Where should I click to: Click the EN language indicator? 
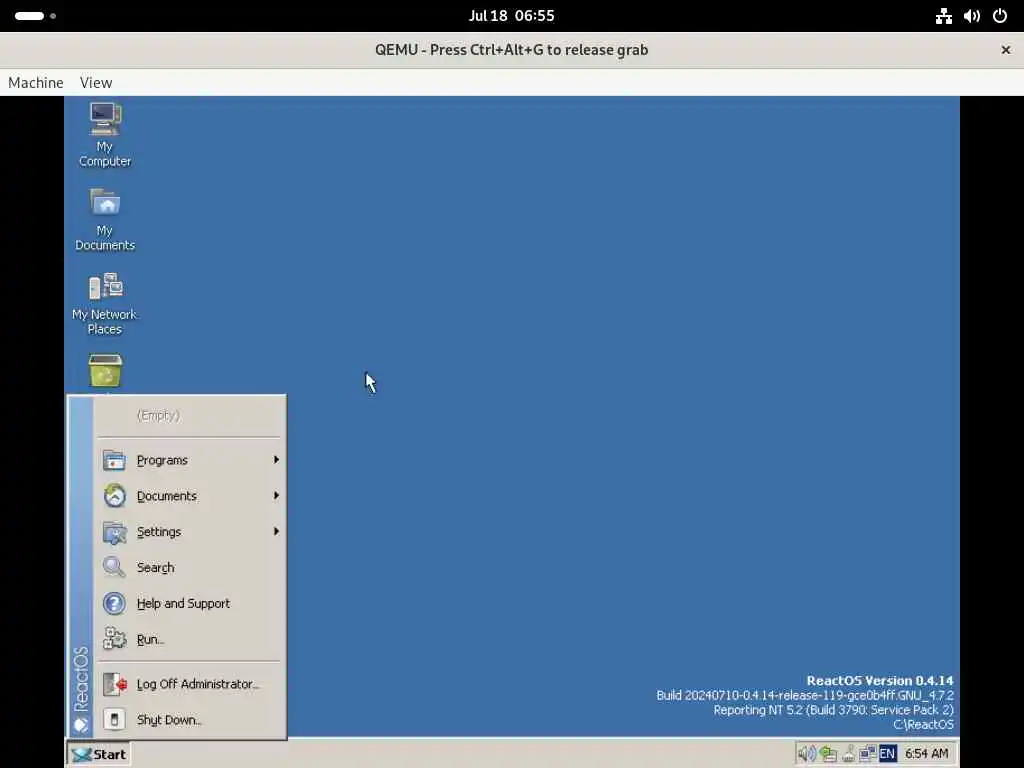pyautogui.click(x=887, y=754)
